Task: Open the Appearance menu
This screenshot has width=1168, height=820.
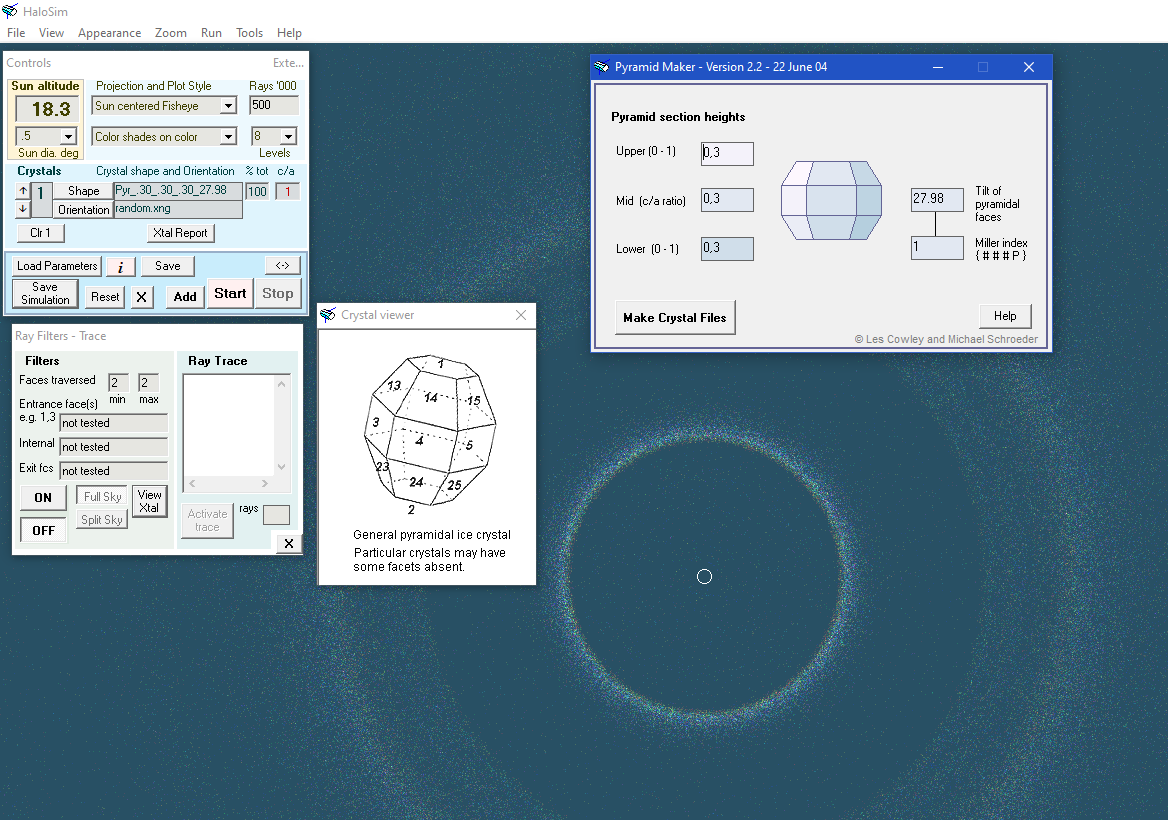Action: 109,33
